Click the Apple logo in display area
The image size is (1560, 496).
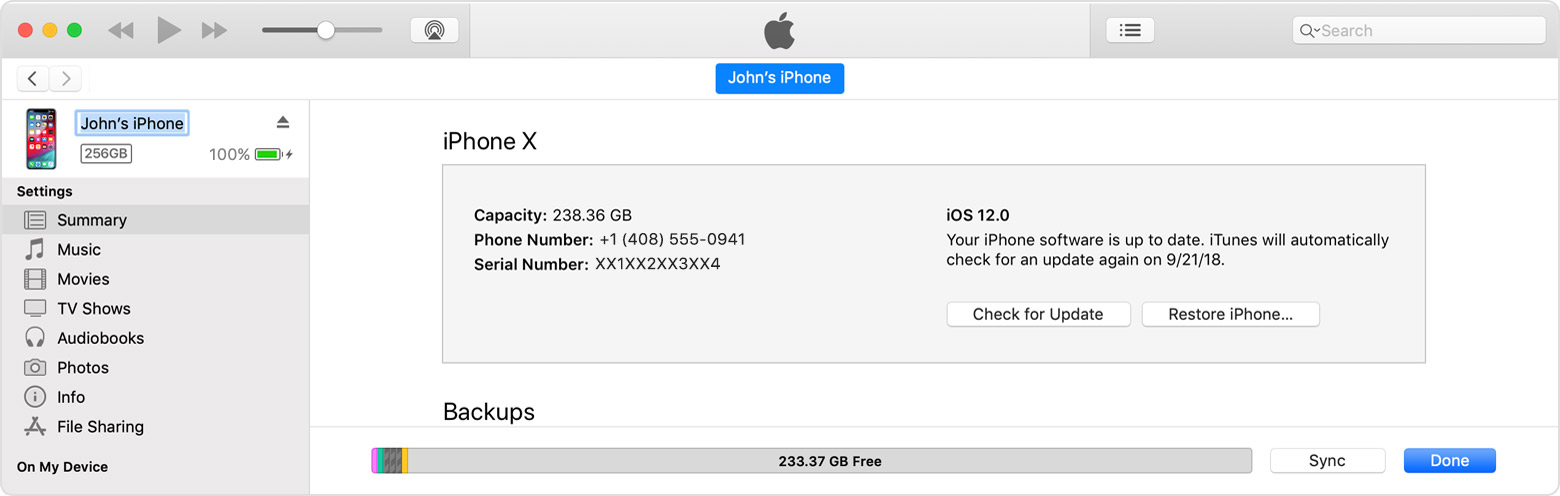779,30
